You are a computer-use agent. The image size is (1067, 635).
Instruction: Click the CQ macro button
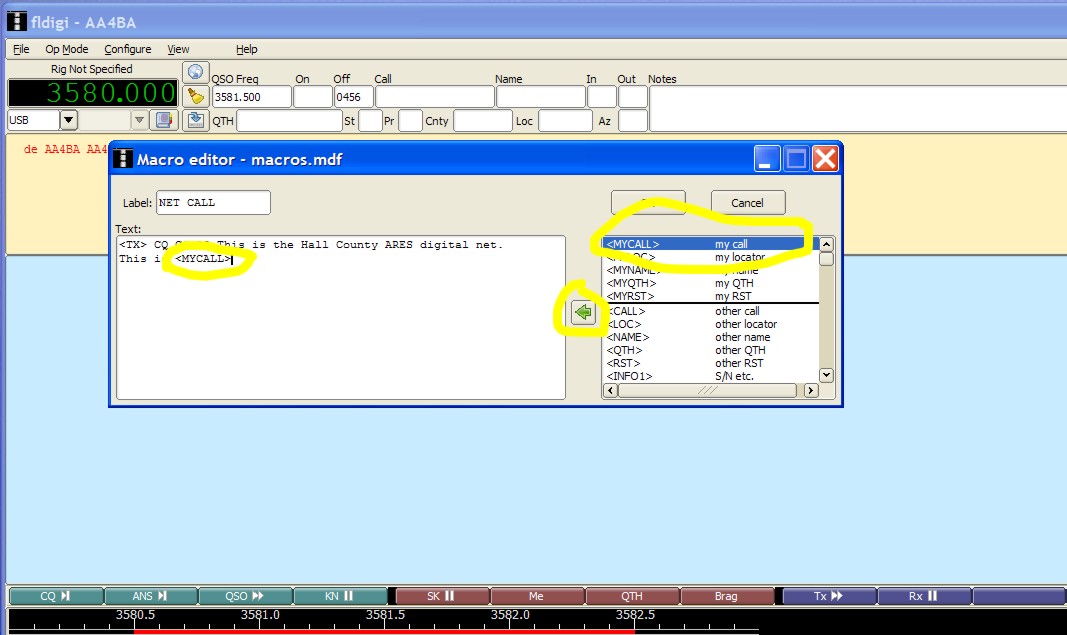click(55, 596)
